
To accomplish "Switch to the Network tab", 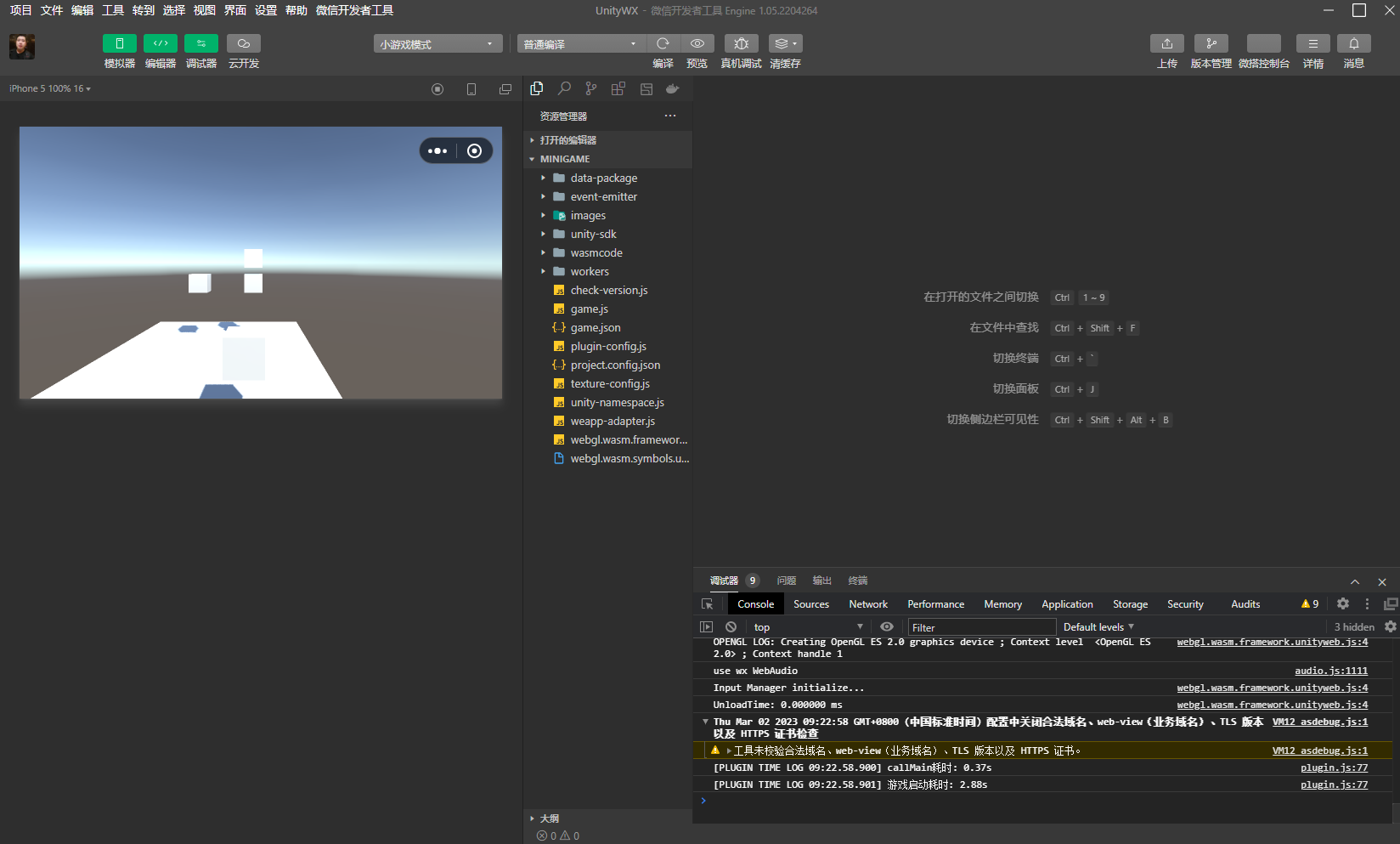I will (868, 604).
